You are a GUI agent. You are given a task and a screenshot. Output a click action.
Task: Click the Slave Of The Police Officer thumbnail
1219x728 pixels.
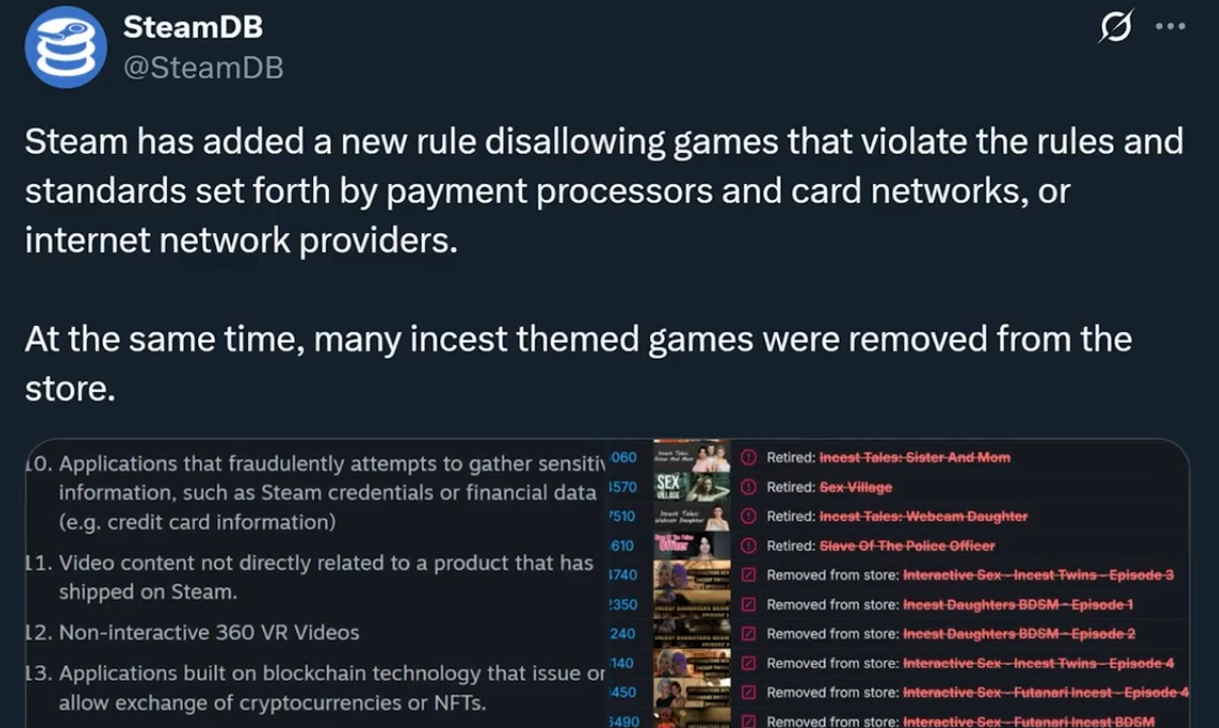(x=691, y=545)
